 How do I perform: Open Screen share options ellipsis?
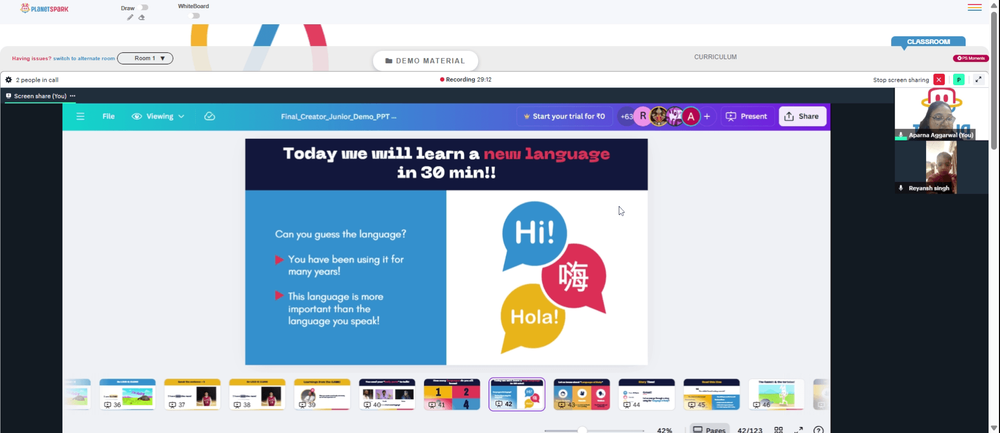tap(73, 96)
